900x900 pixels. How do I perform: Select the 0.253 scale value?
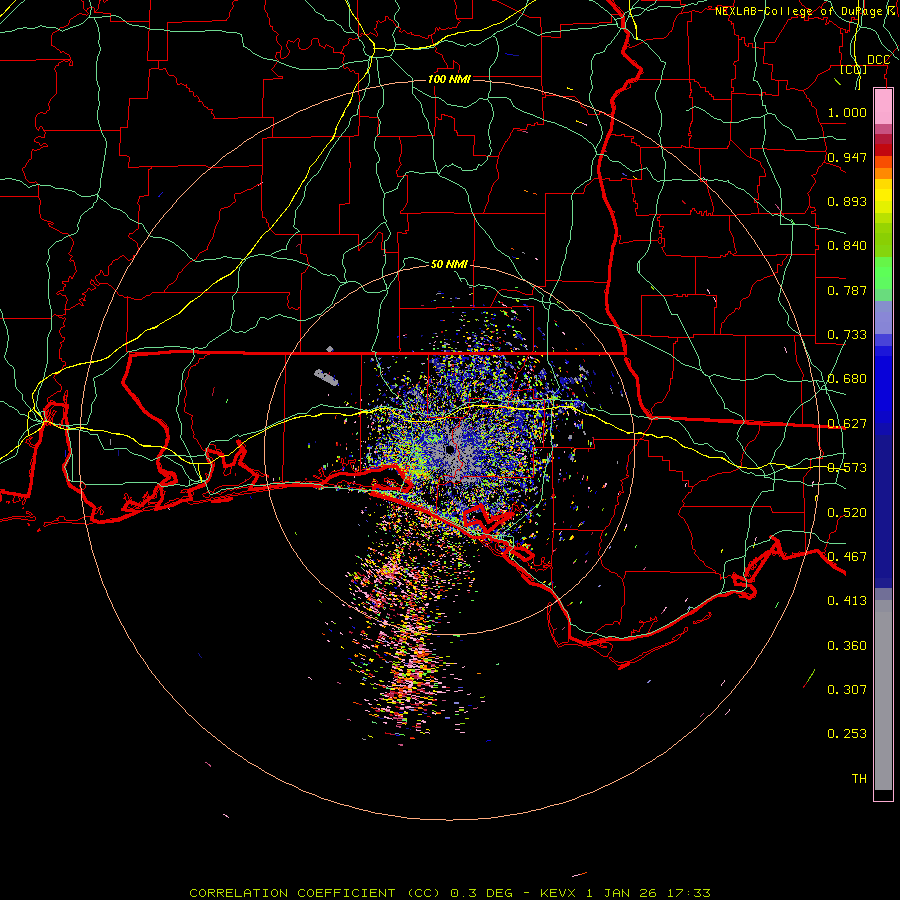[x=847, y=734]
